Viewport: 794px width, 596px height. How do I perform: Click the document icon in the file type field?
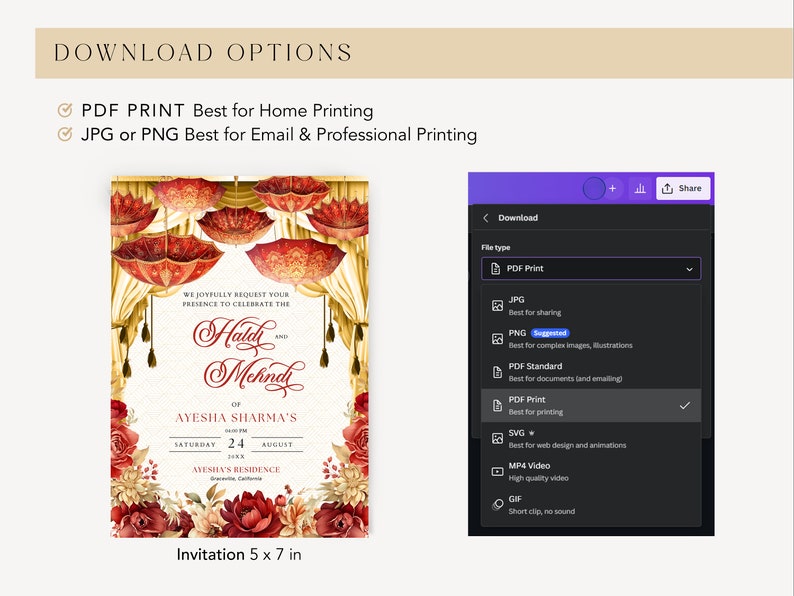coord(495,268)
